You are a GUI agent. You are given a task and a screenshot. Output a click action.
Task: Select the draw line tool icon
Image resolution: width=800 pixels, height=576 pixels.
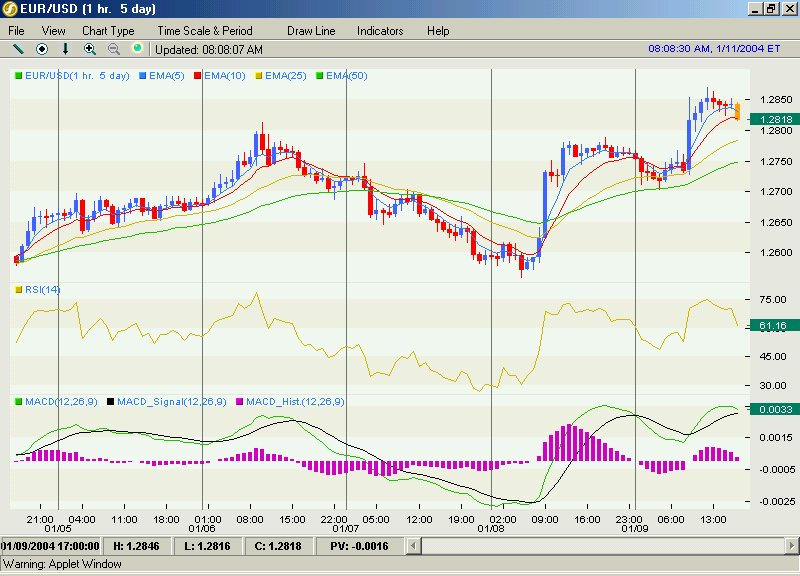[18, 49]
